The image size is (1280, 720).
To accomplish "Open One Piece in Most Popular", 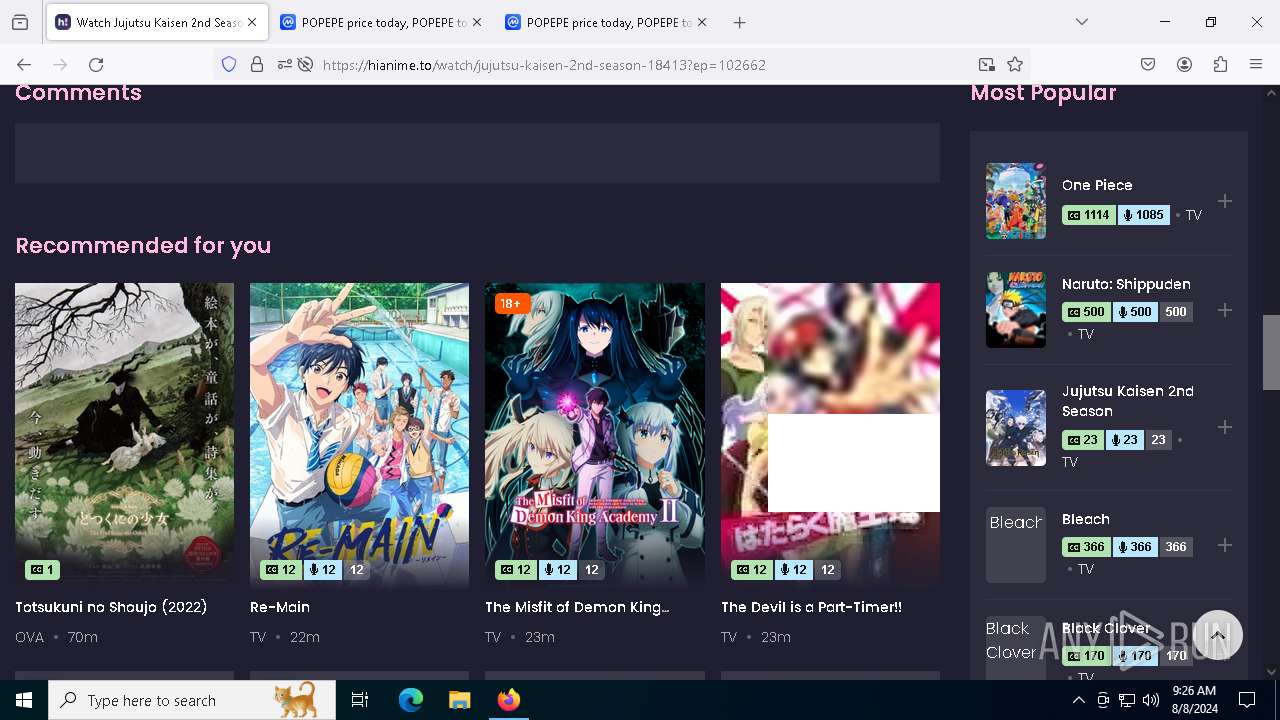I will pyautogui.click(x=1097, y=185).
